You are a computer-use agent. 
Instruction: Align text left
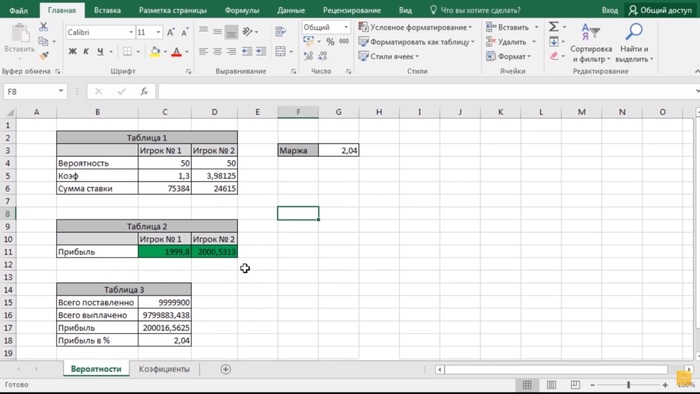(204, 52)
